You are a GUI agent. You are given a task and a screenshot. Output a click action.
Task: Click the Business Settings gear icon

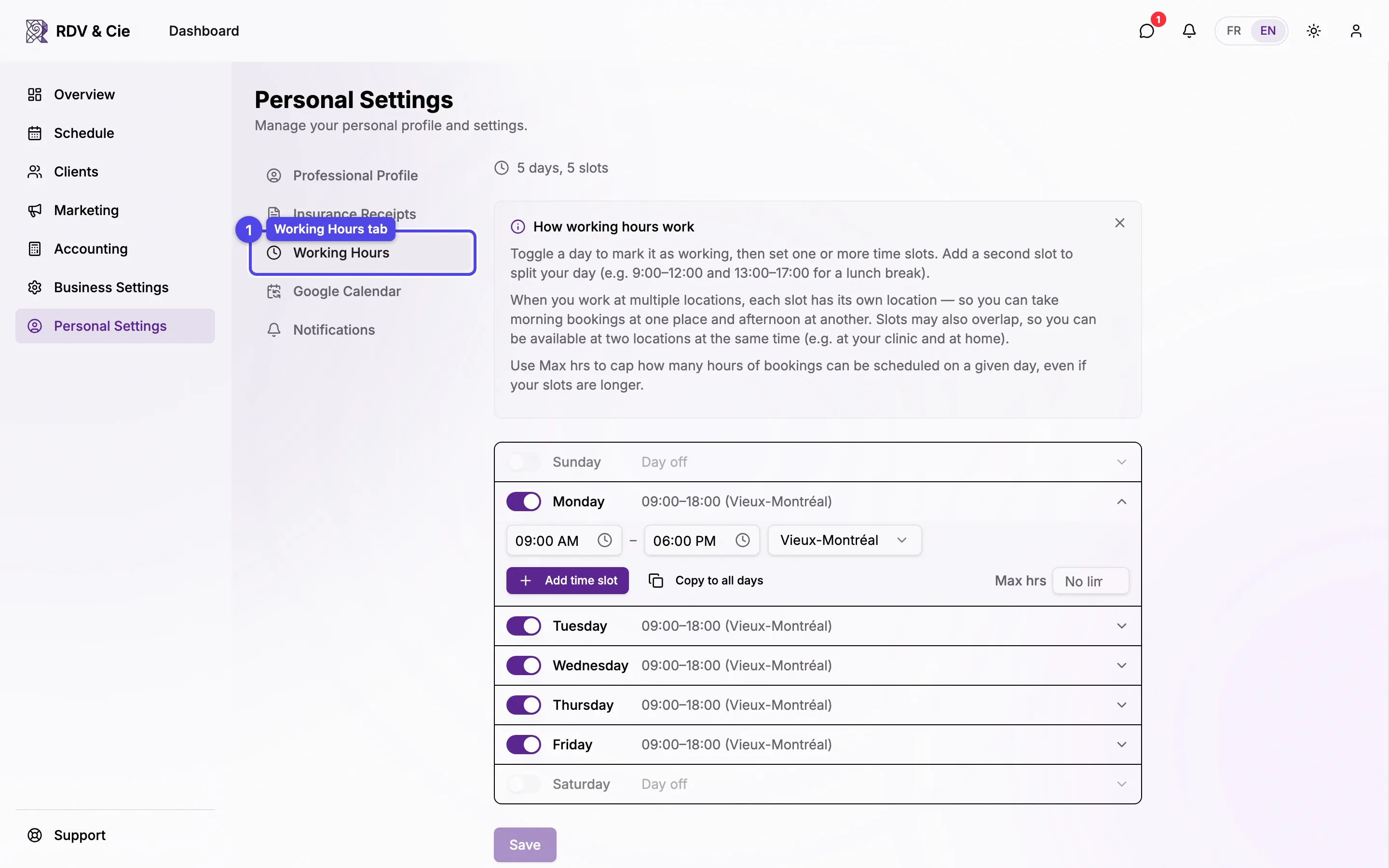pyautogui.click(x=35, y=287)
